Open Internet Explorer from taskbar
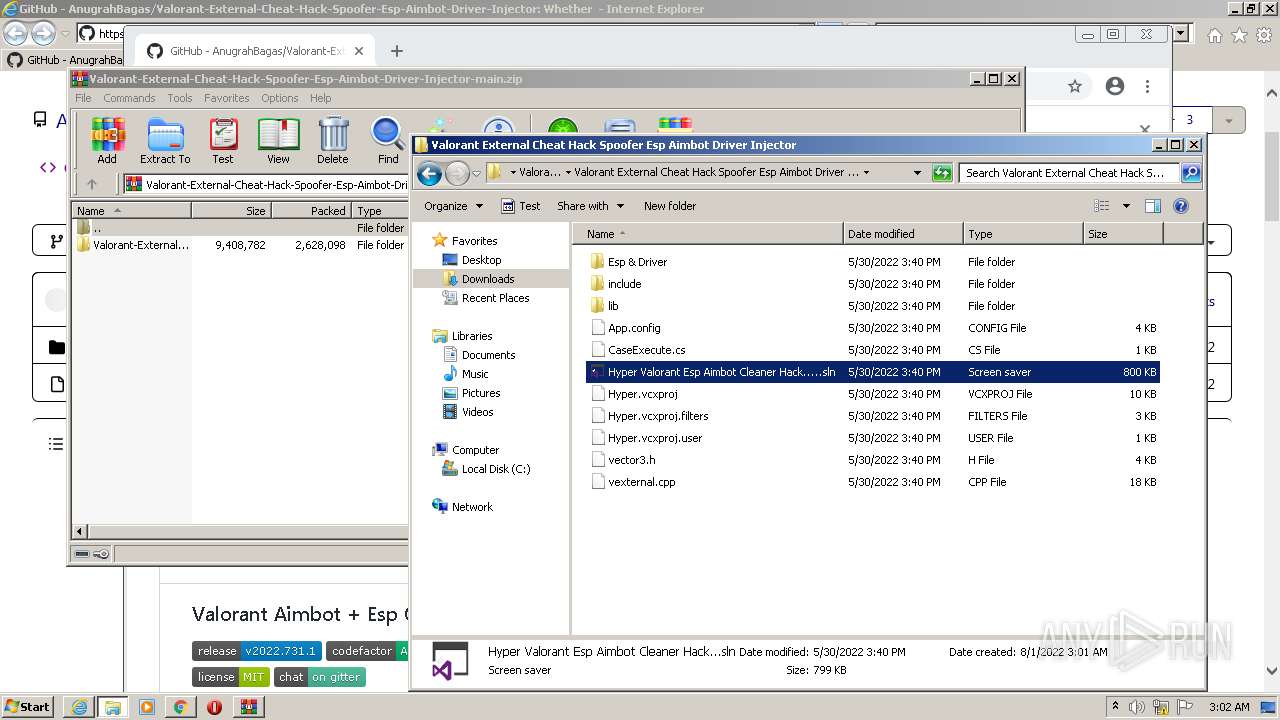The height and width of the screenshot is (720, 1280). [x=79, y=707]
